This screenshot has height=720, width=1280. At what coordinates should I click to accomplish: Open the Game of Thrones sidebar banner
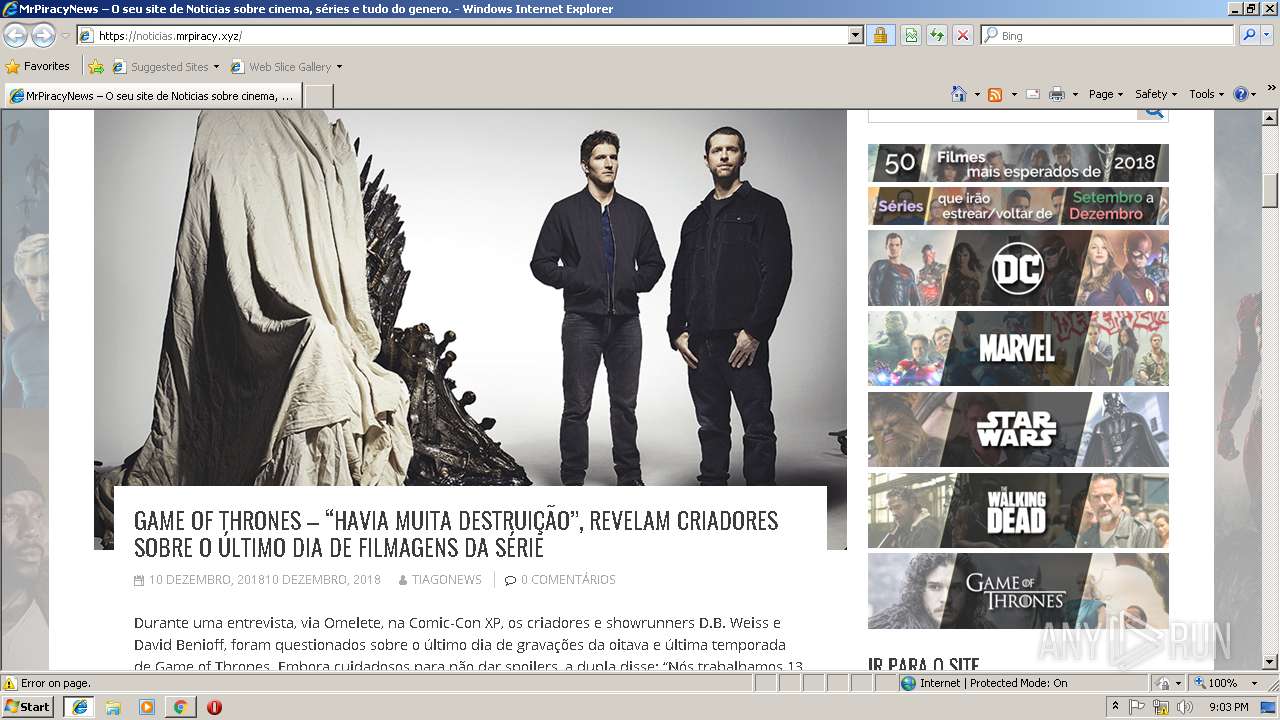(x=1018, y=591)
